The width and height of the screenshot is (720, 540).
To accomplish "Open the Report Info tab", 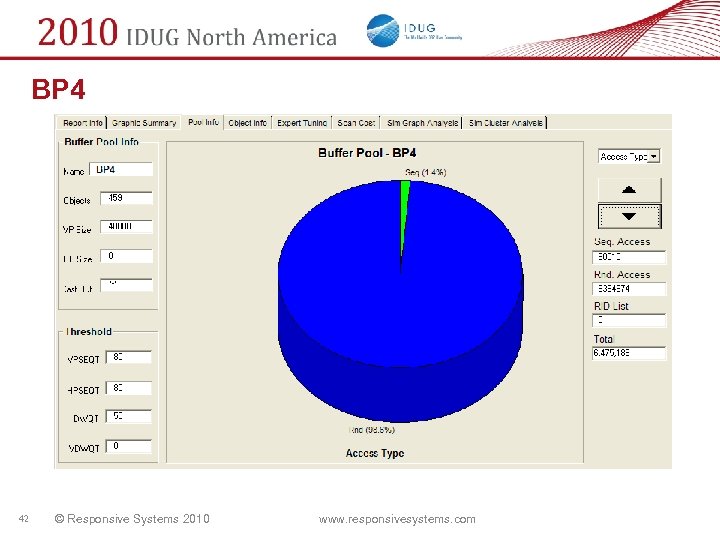I will point(83,123).
